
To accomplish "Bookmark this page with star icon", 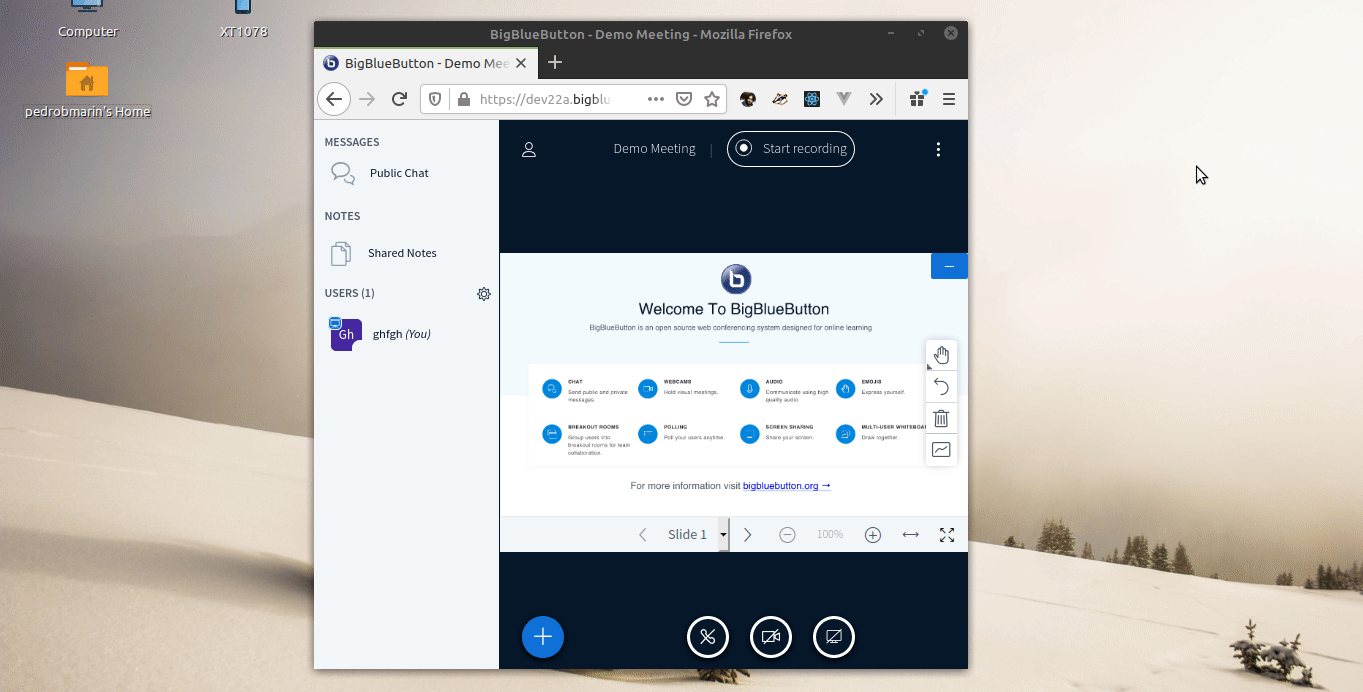I will (712, 99).
